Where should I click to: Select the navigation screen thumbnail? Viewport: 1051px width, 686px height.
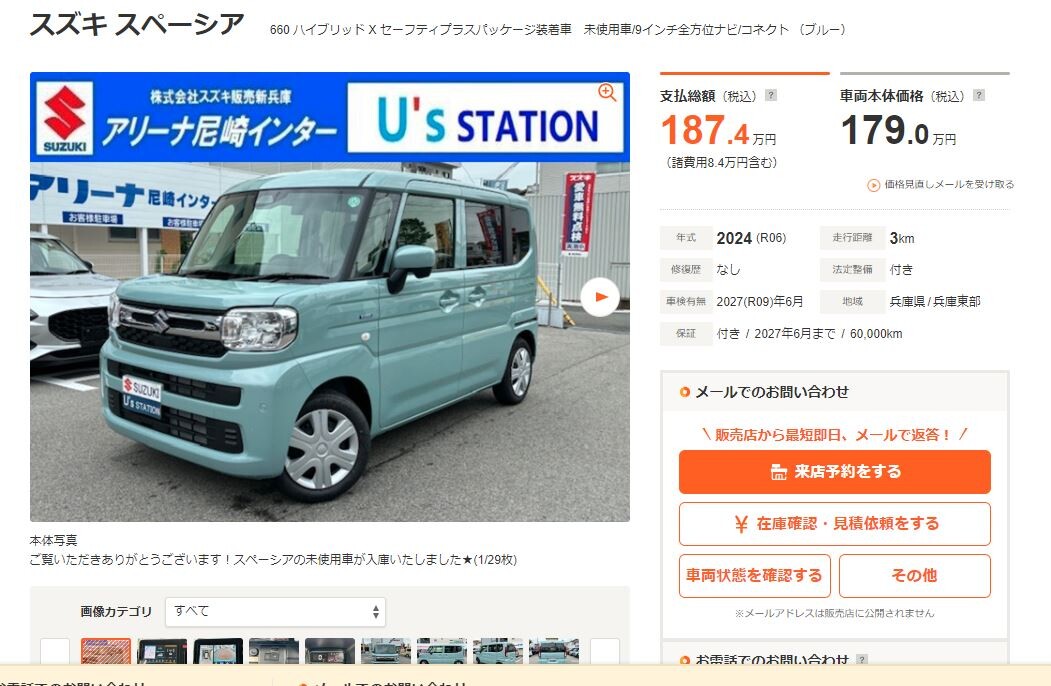point(162,651)
